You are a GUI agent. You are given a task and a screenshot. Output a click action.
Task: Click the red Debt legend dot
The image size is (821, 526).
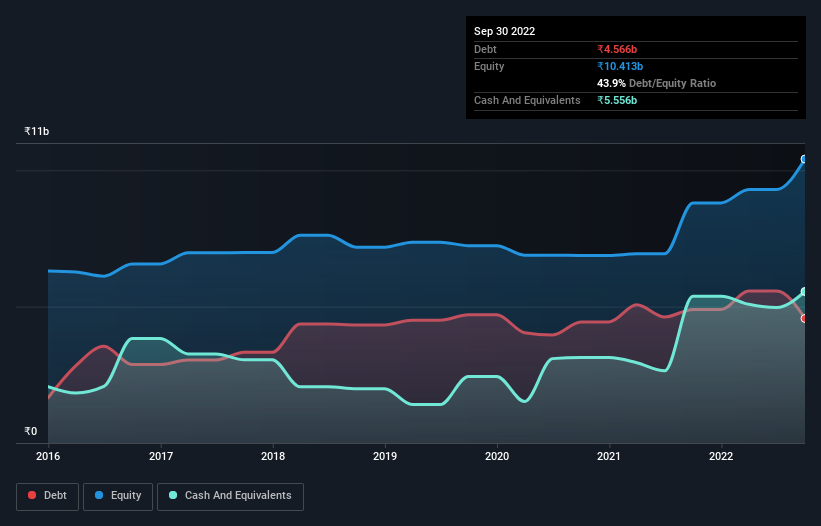[x=32, y=495]
